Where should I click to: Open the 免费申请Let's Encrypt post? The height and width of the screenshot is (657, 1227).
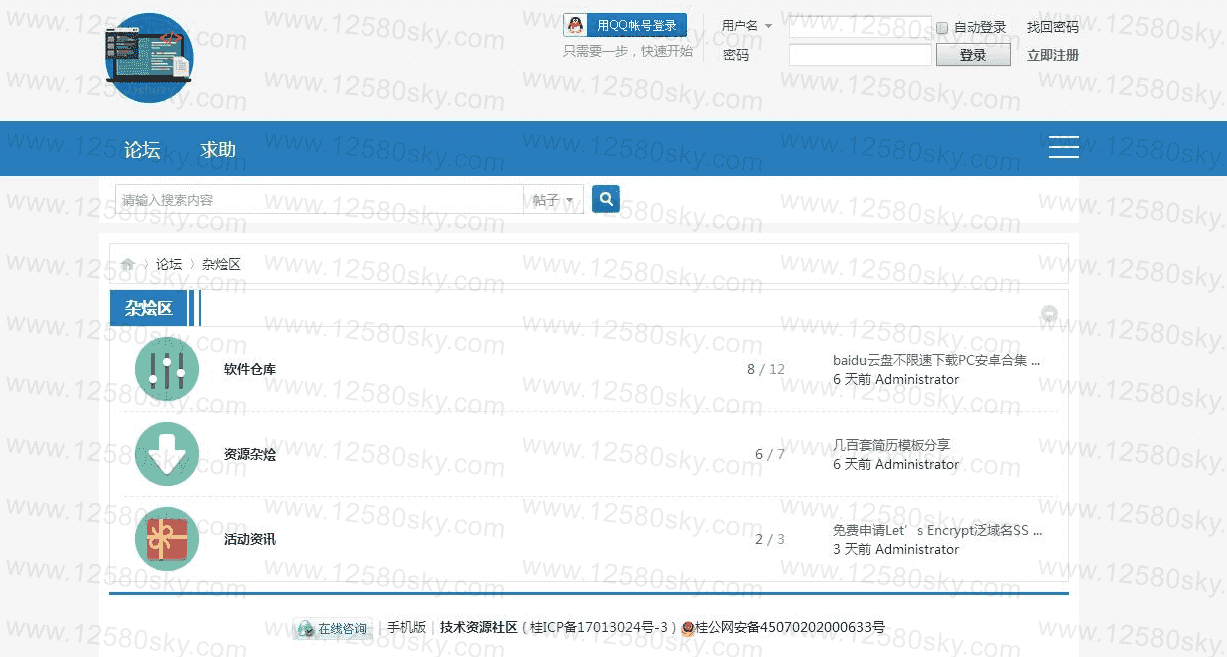click(937, 530)
